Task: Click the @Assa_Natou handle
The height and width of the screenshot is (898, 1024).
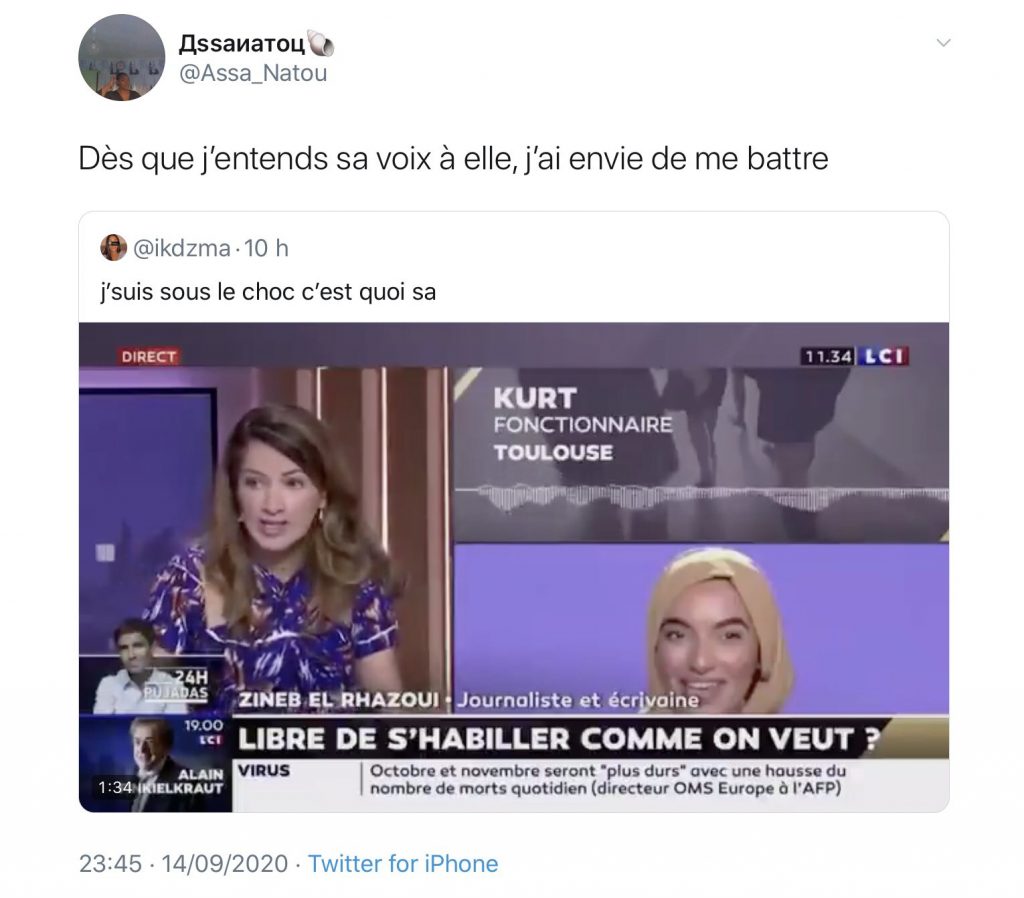Action: [x=253, y=73]
